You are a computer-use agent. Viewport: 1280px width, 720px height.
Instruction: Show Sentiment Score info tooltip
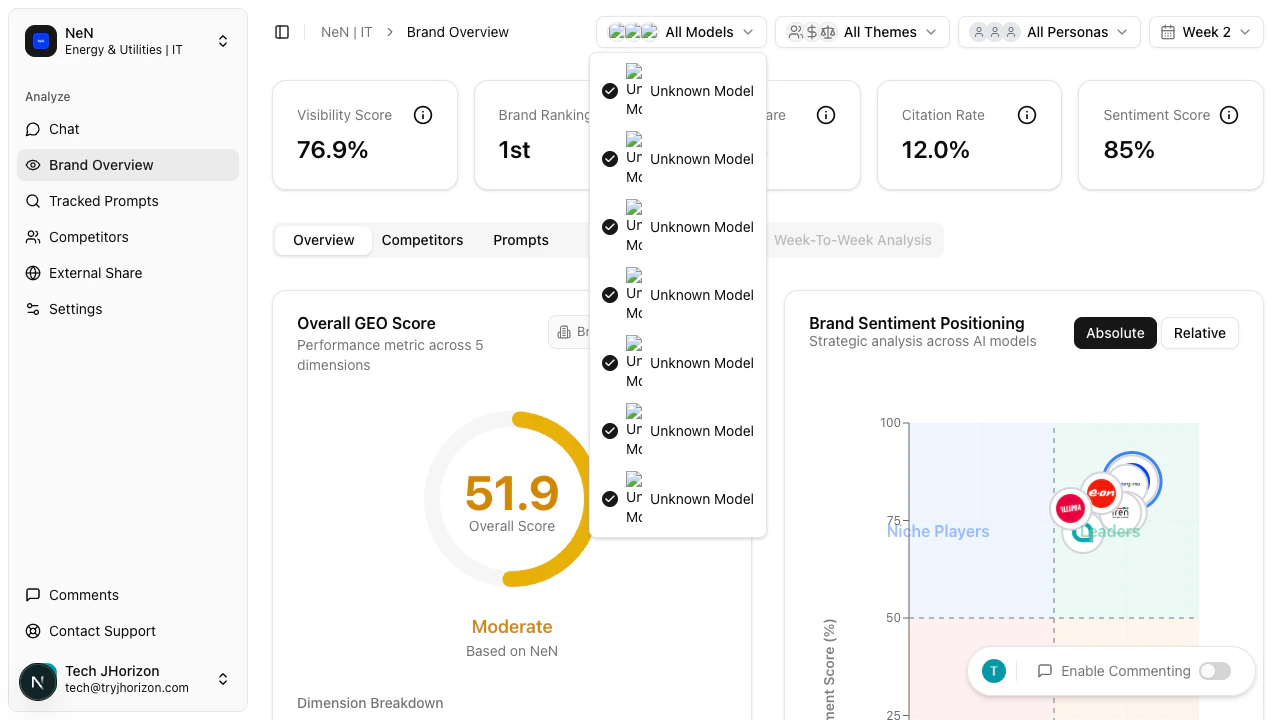[x=1229, y=115]
